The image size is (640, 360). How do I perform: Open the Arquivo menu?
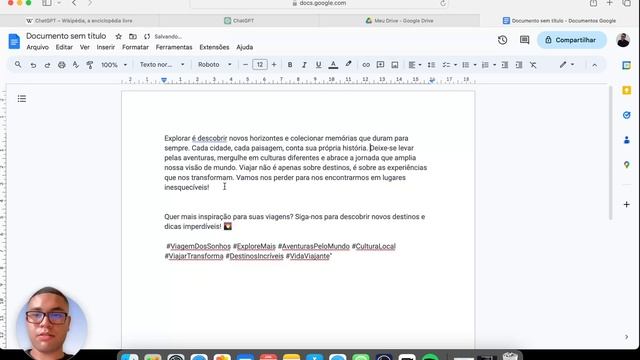38,47
